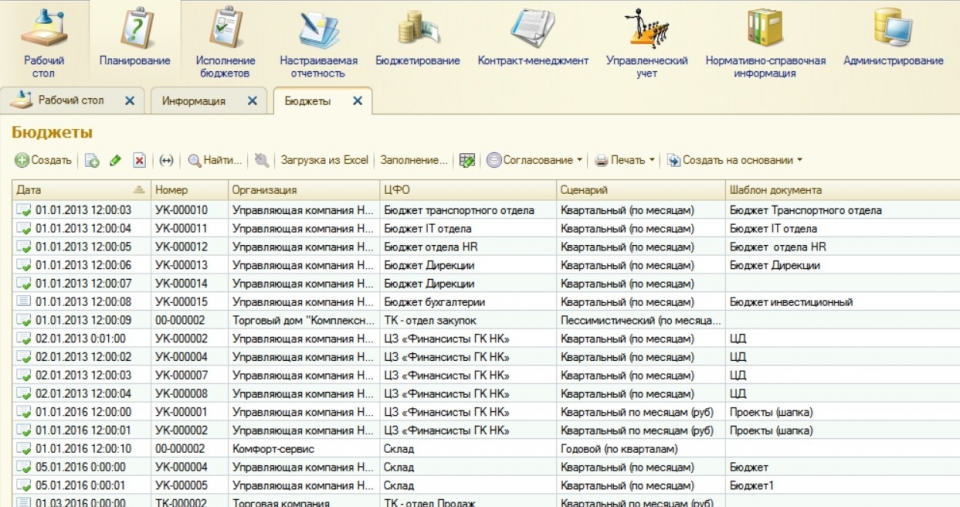Open the Администрирование section

[892, 40]
